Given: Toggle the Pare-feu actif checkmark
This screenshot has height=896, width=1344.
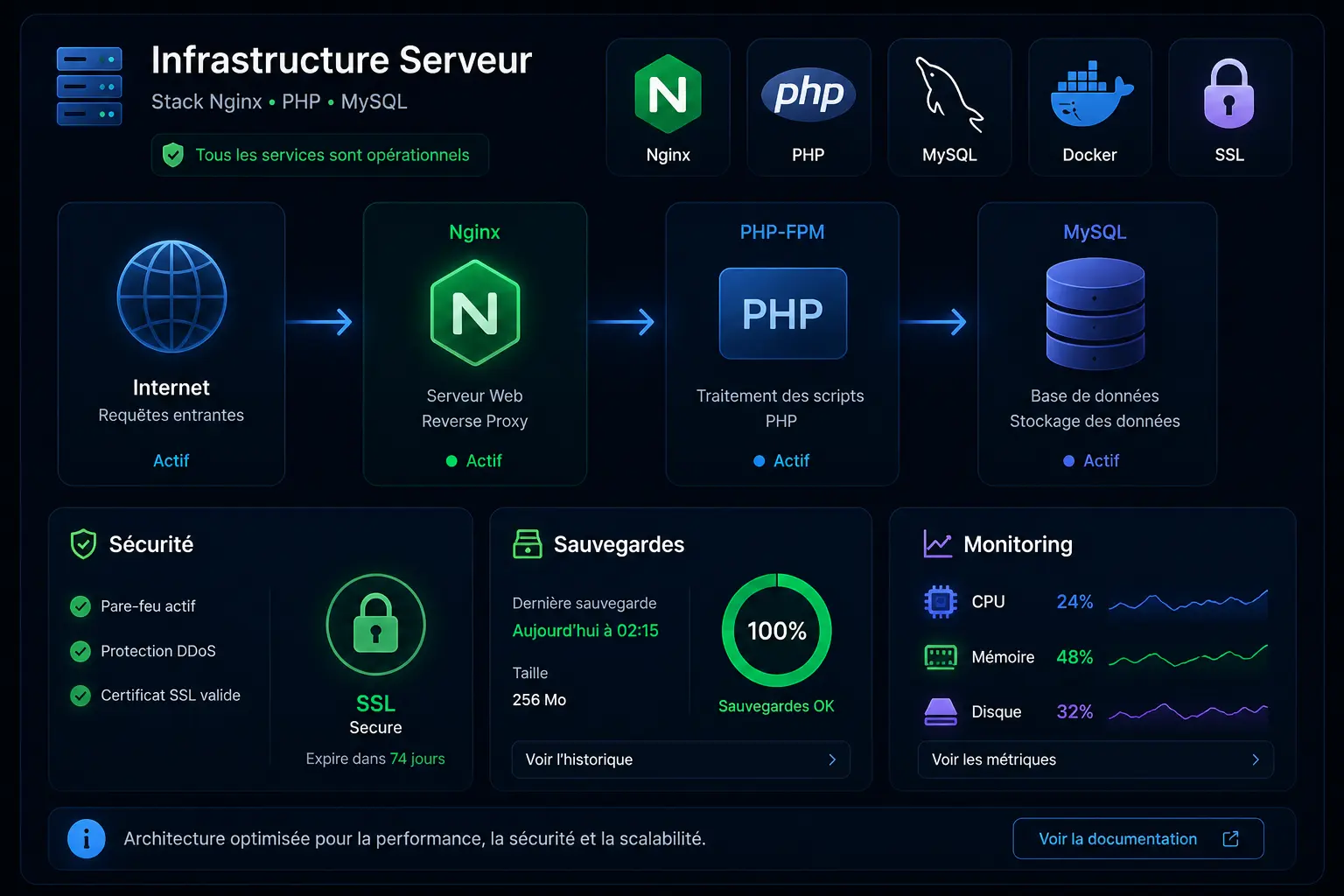Looking at the screenshot, I should click(x=80, y=606).
